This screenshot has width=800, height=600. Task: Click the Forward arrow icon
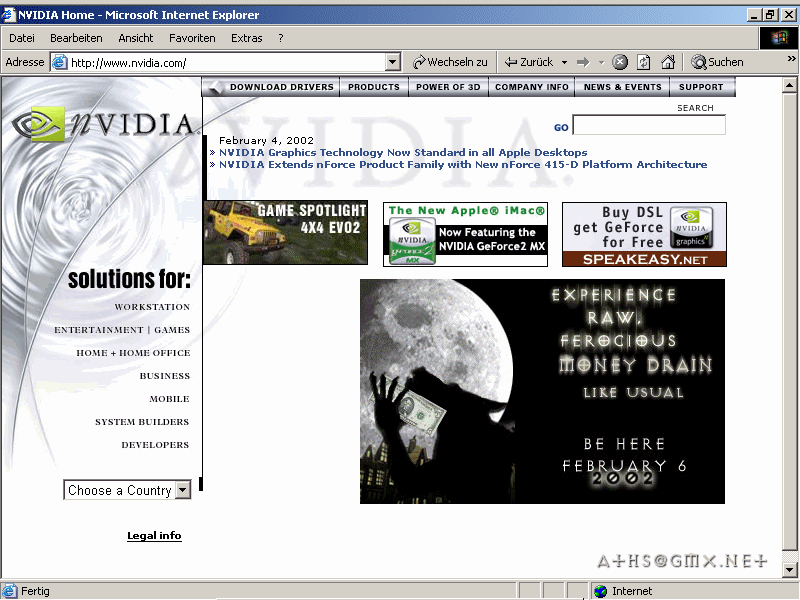pyautogui.click(x=583, y=62)
